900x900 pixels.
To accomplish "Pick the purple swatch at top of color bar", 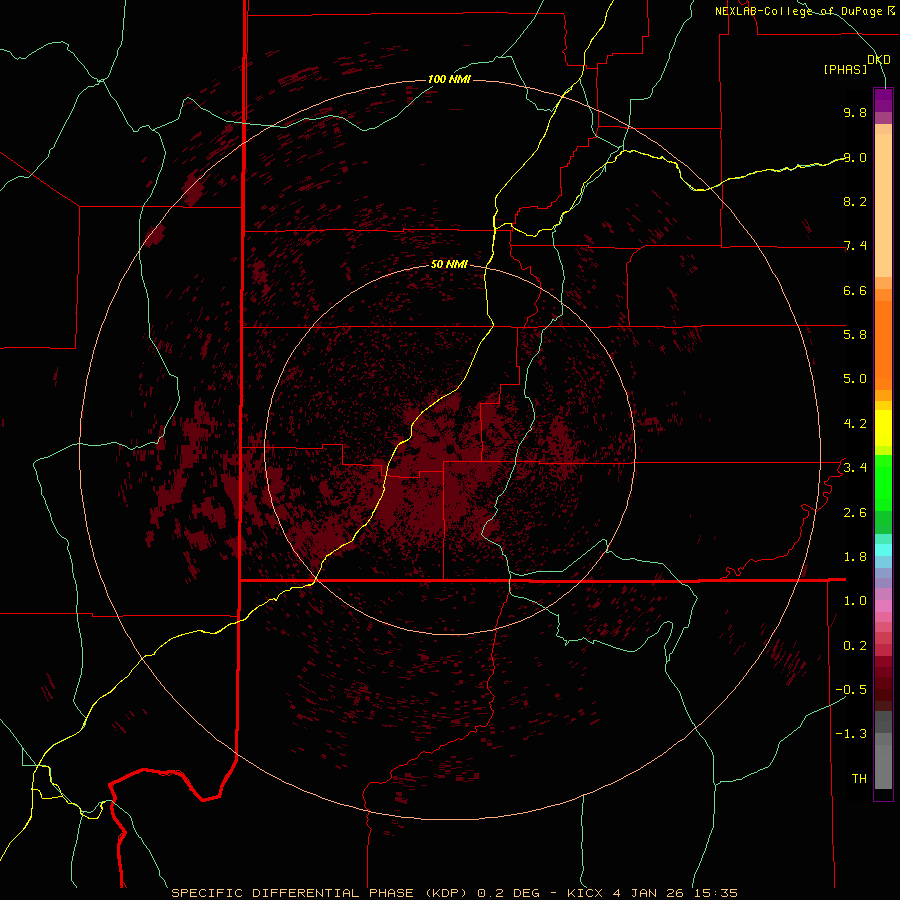I will pyautogui.click(x=883, y=100).
